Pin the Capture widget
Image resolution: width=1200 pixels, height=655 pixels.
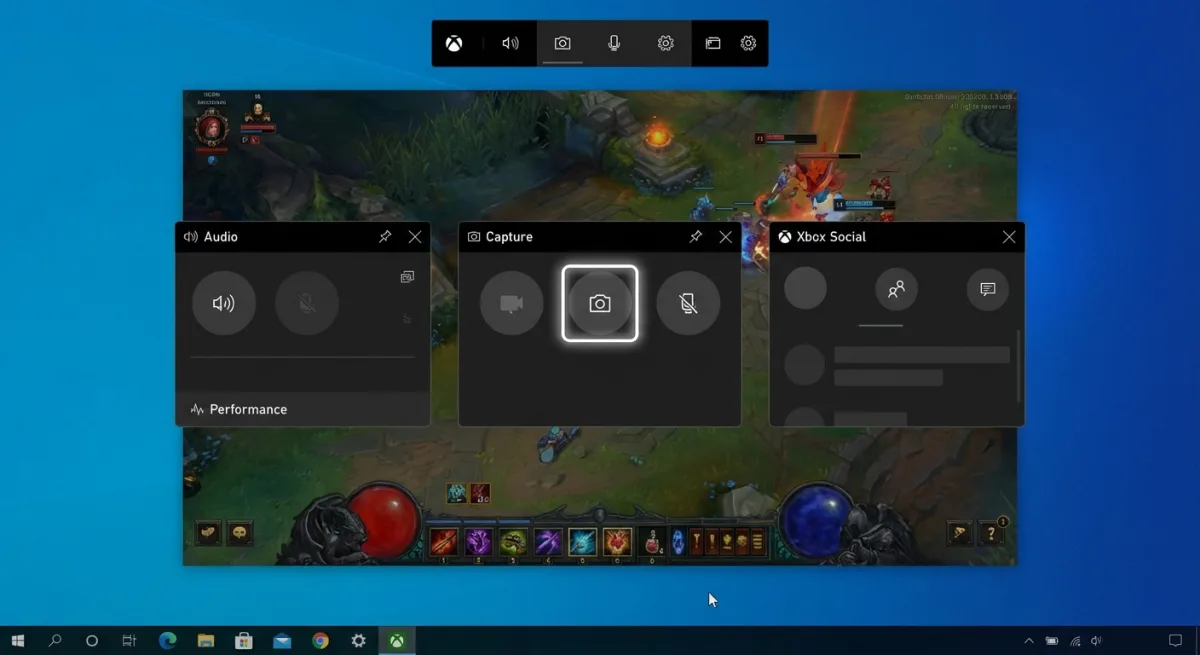(696, 237)
